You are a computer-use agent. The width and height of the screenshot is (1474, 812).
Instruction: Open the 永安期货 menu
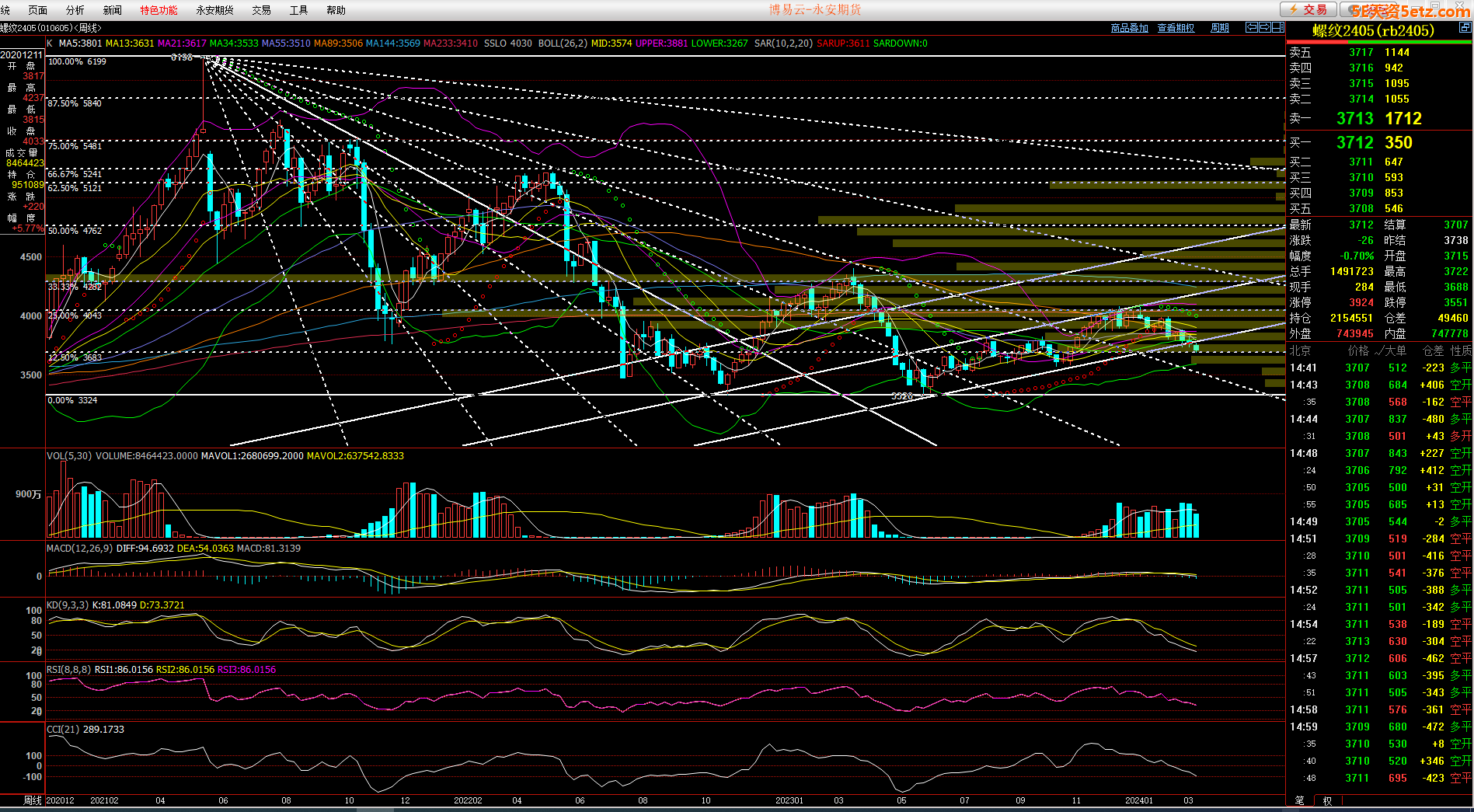[x=214, y=10]
